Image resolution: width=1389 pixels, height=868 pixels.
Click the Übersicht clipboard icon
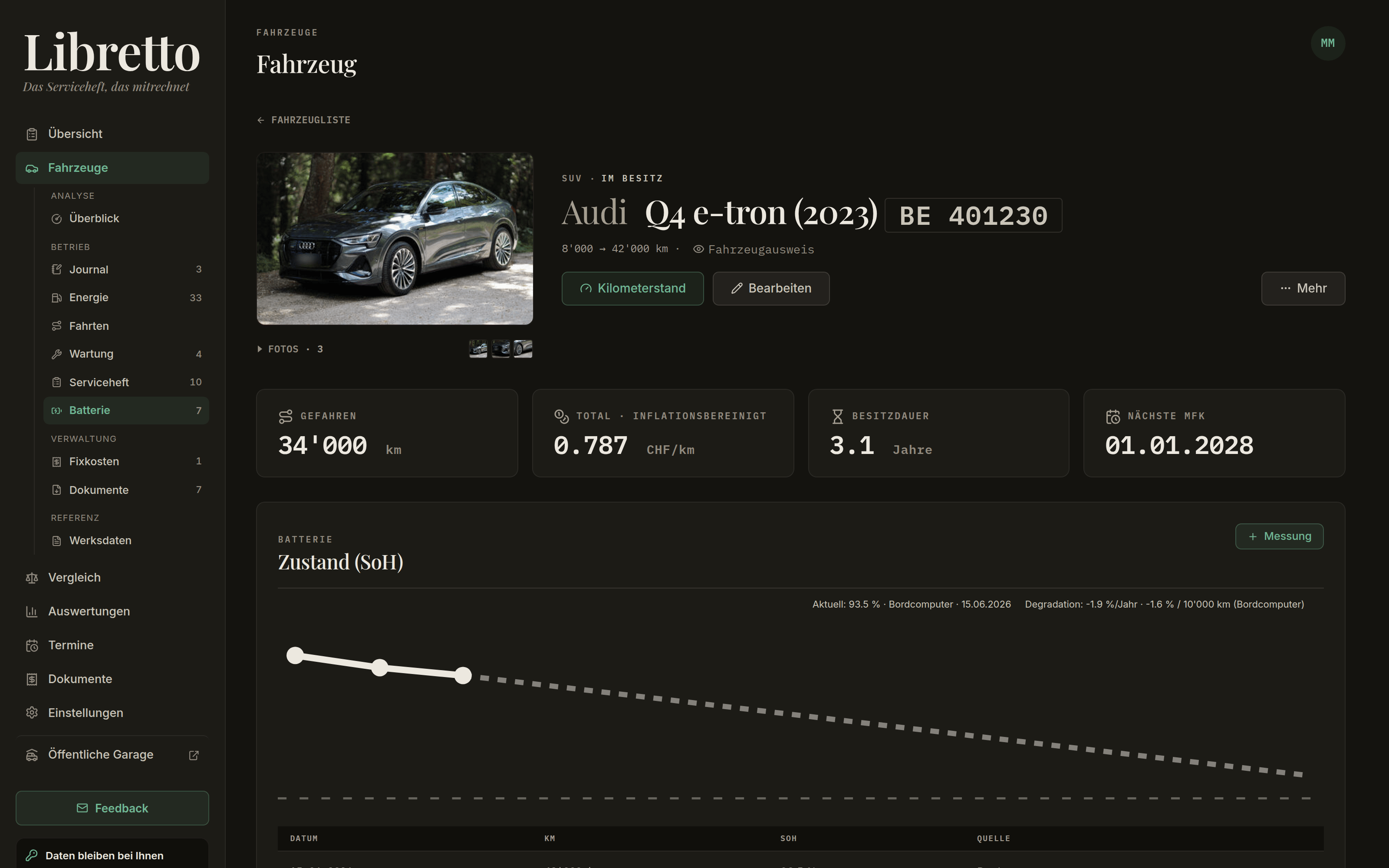32,135
